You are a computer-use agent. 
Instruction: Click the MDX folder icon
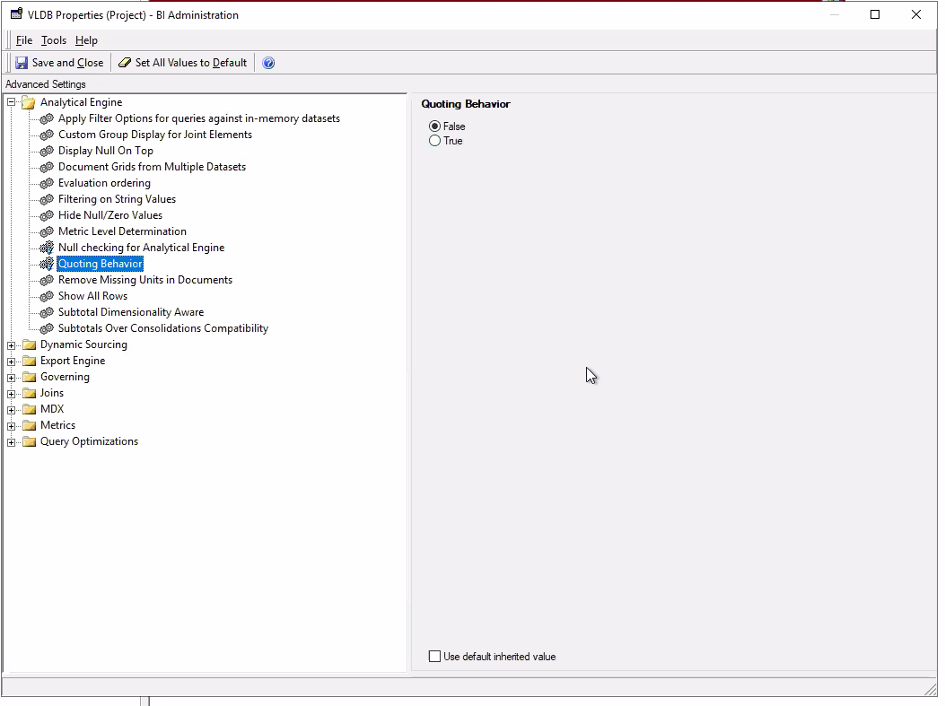tap(28, 409)
